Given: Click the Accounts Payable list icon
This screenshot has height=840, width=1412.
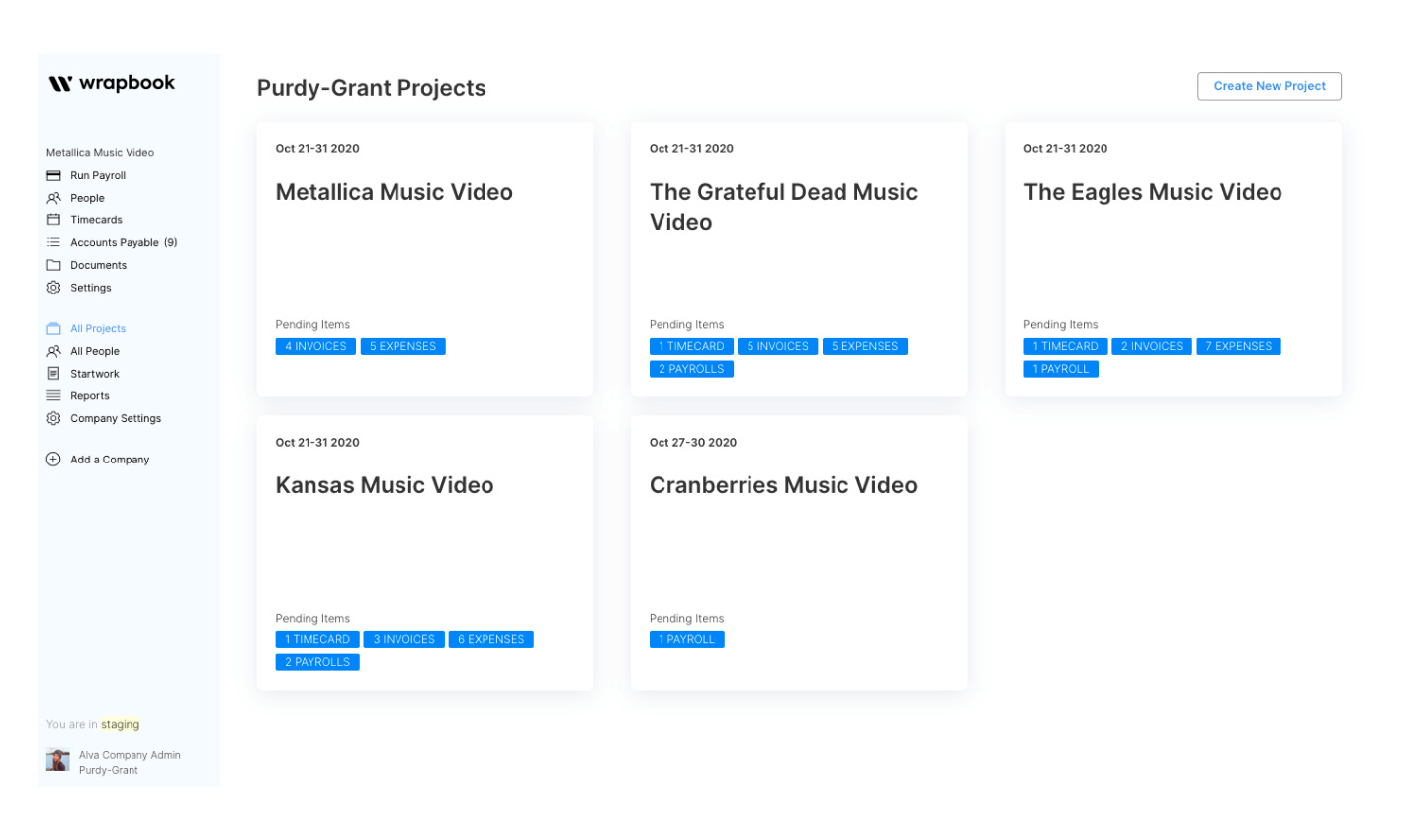Looking at the screenshot, I should (x=54, y=242).
